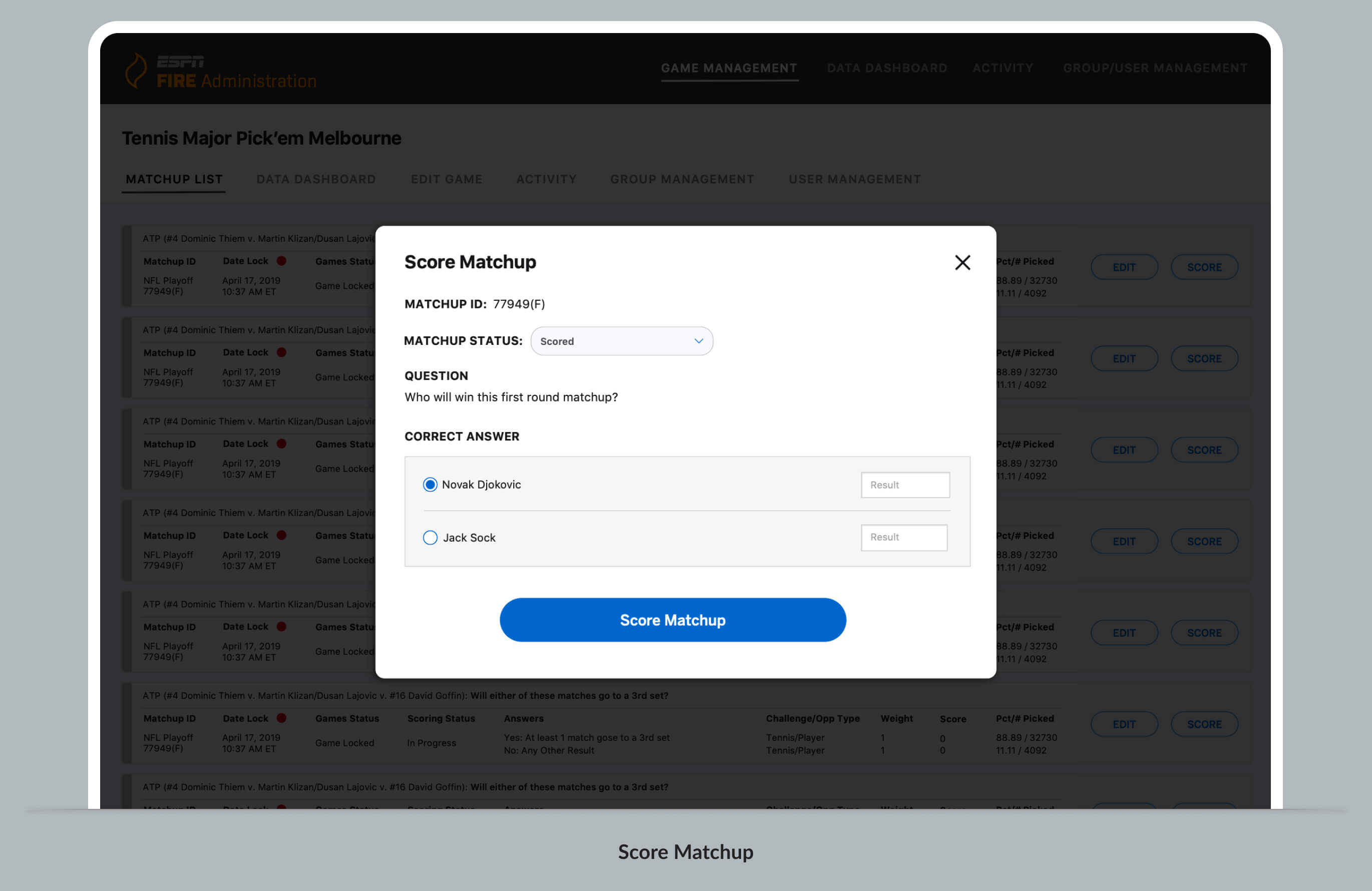Go to Group/User Management in header

coord(1155,68)
